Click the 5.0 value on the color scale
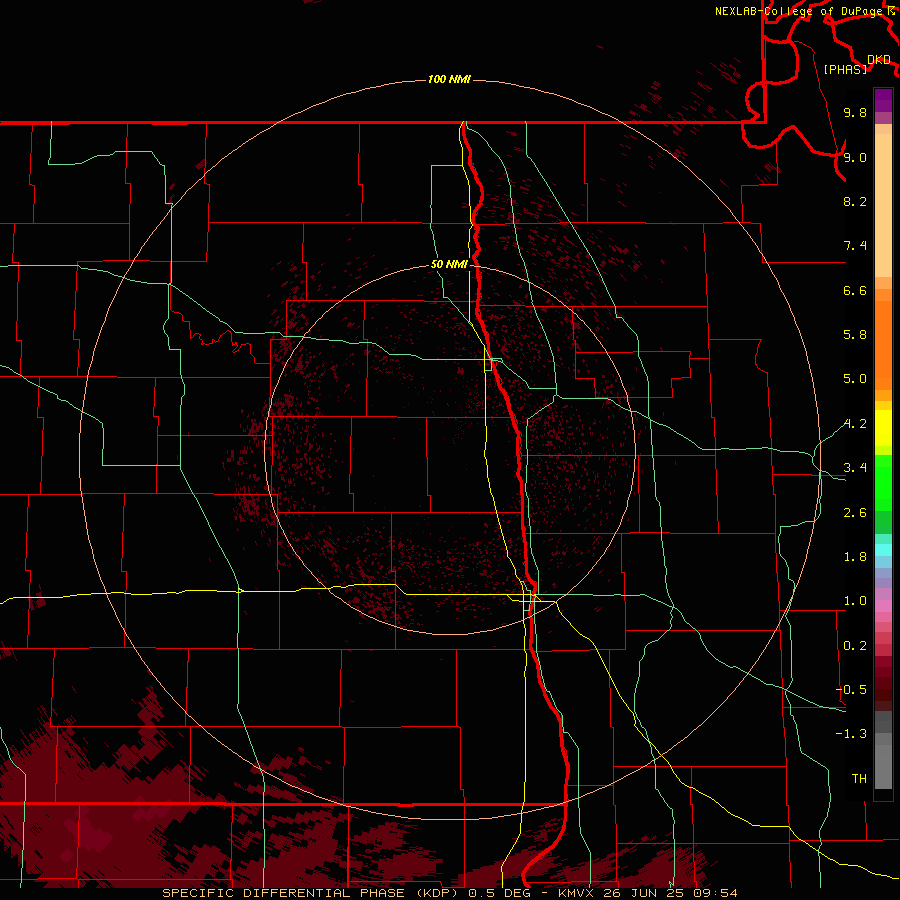The image size is (900, 900). click(855, 379)
